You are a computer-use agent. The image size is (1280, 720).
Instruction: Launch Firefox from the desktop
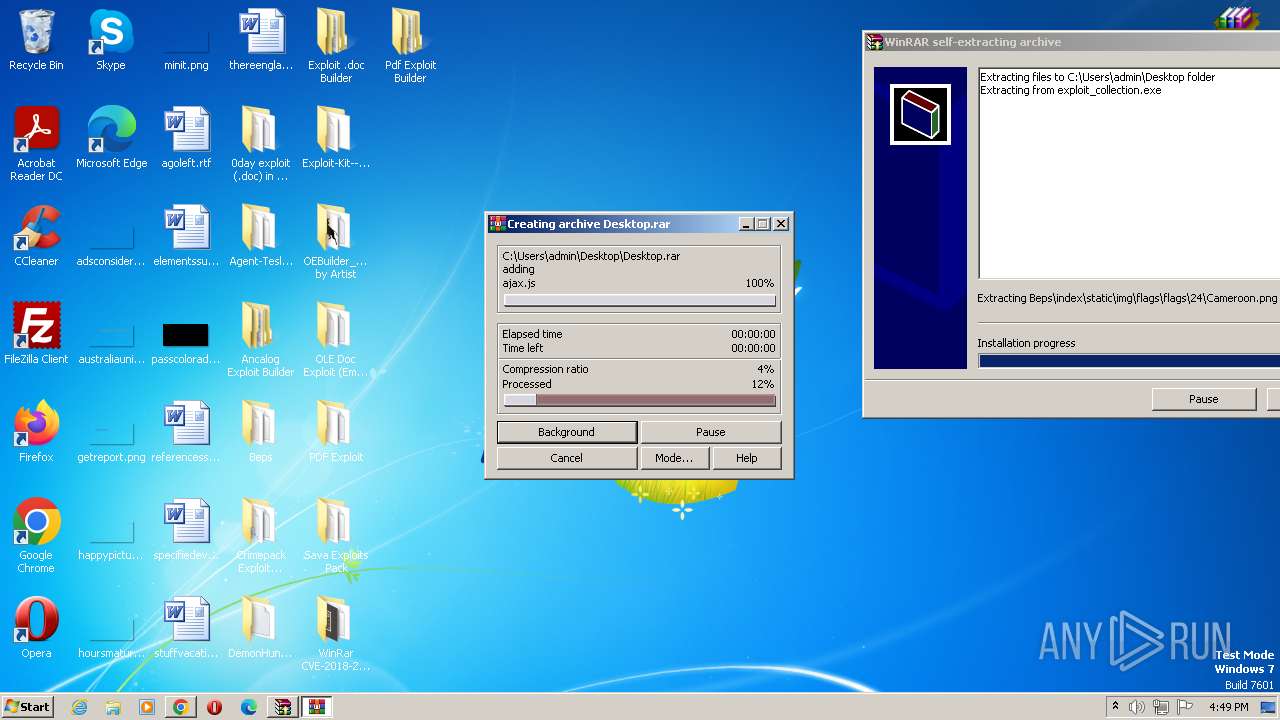coord(36,433)
